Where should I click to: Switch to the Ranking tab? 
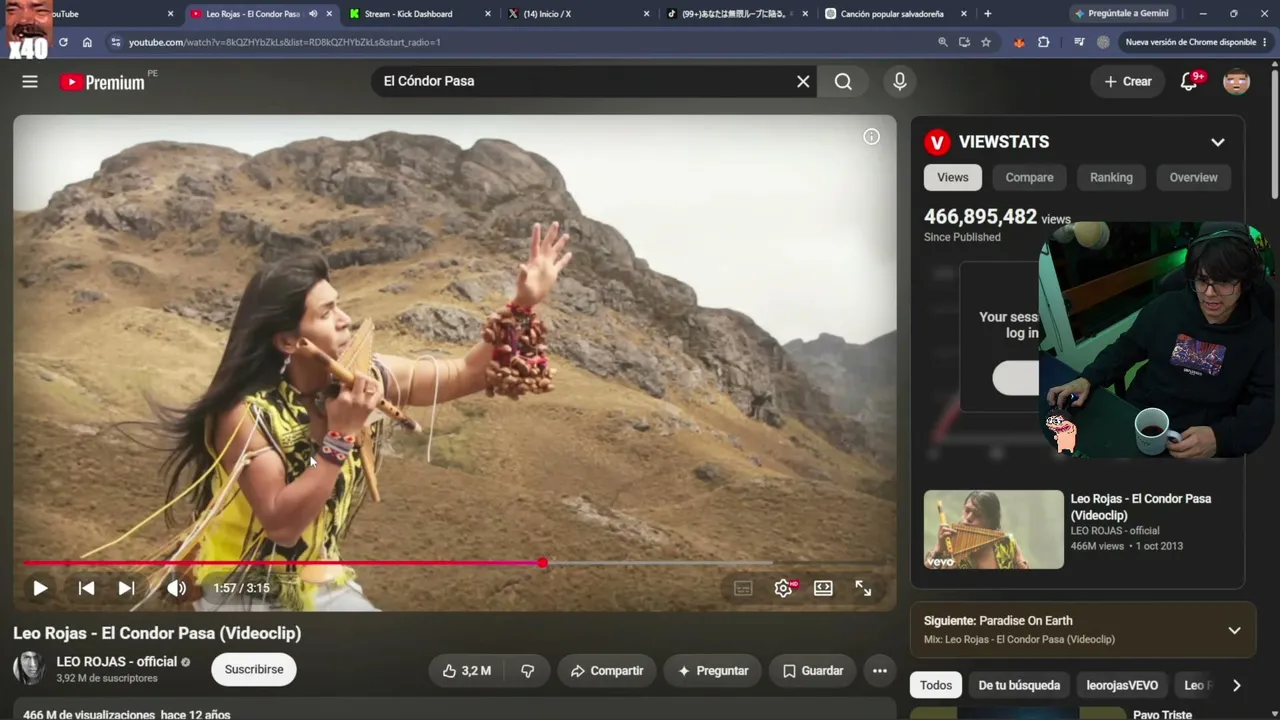click(1111, 177)
